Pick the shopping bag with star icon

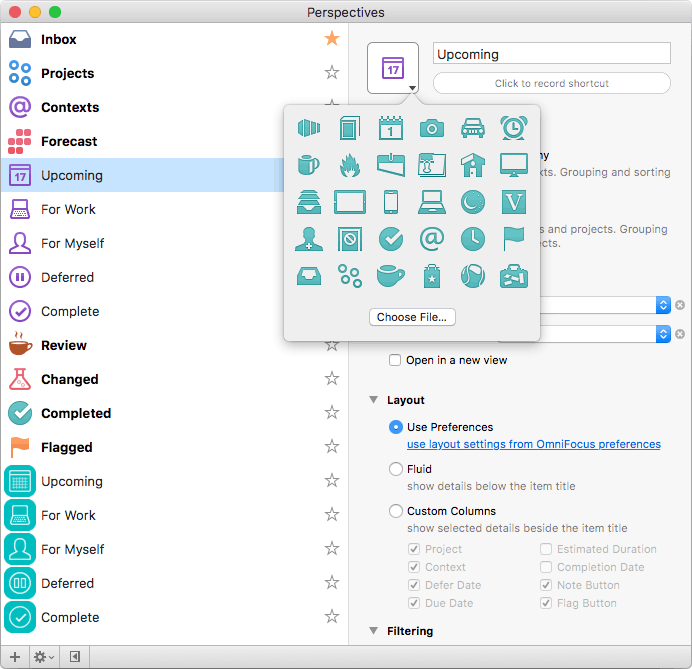click(432, 276)
